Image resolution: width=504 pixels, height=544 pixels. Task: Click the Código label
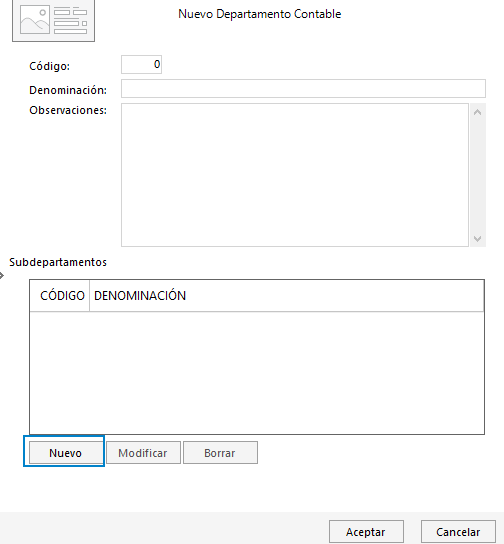pyautogui.click(x=49, y=66)
